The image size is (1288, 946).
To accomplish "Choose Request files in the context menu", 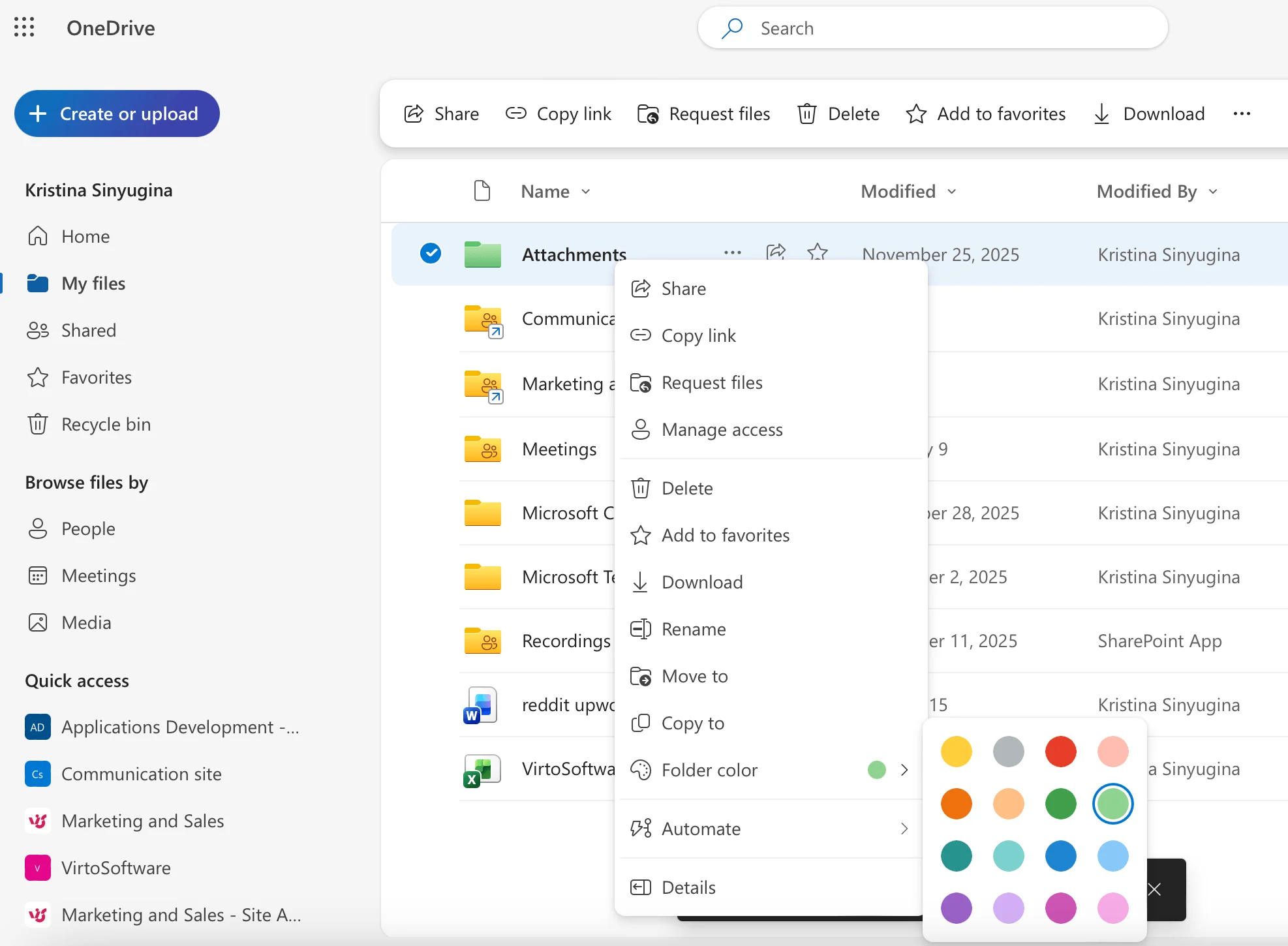I will (x=771, y=382).
